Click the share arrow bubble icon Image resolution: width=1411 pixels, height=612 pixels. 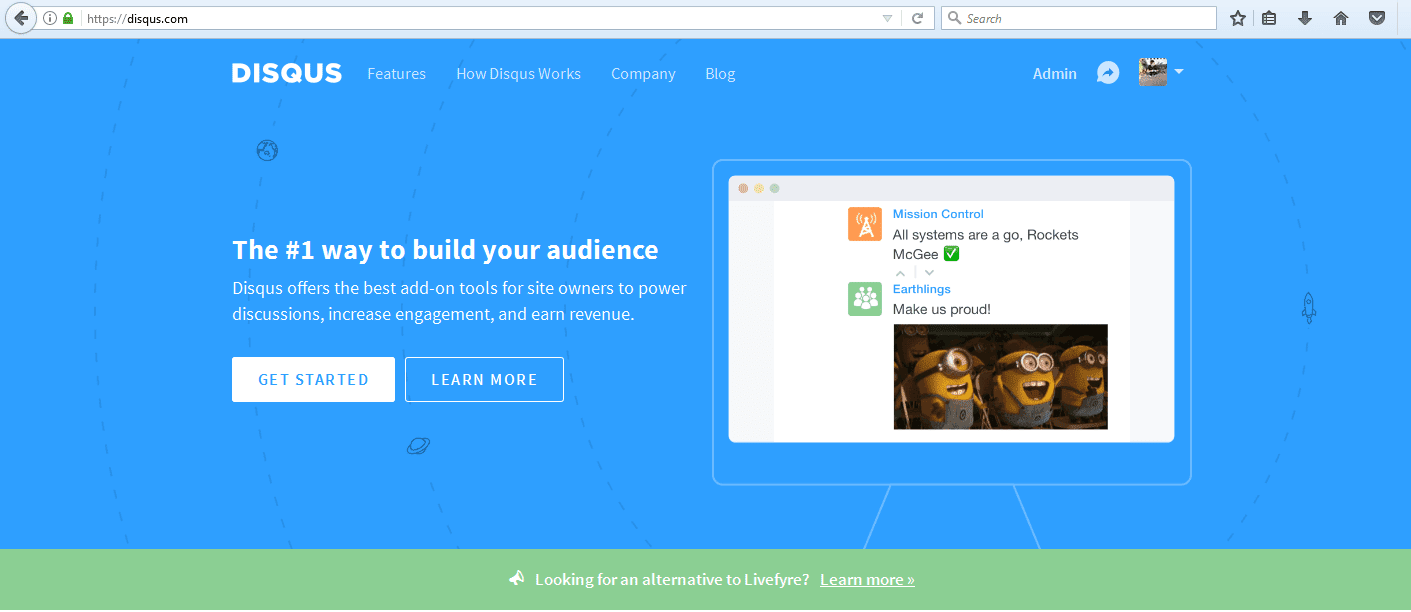click(1108, 73)
